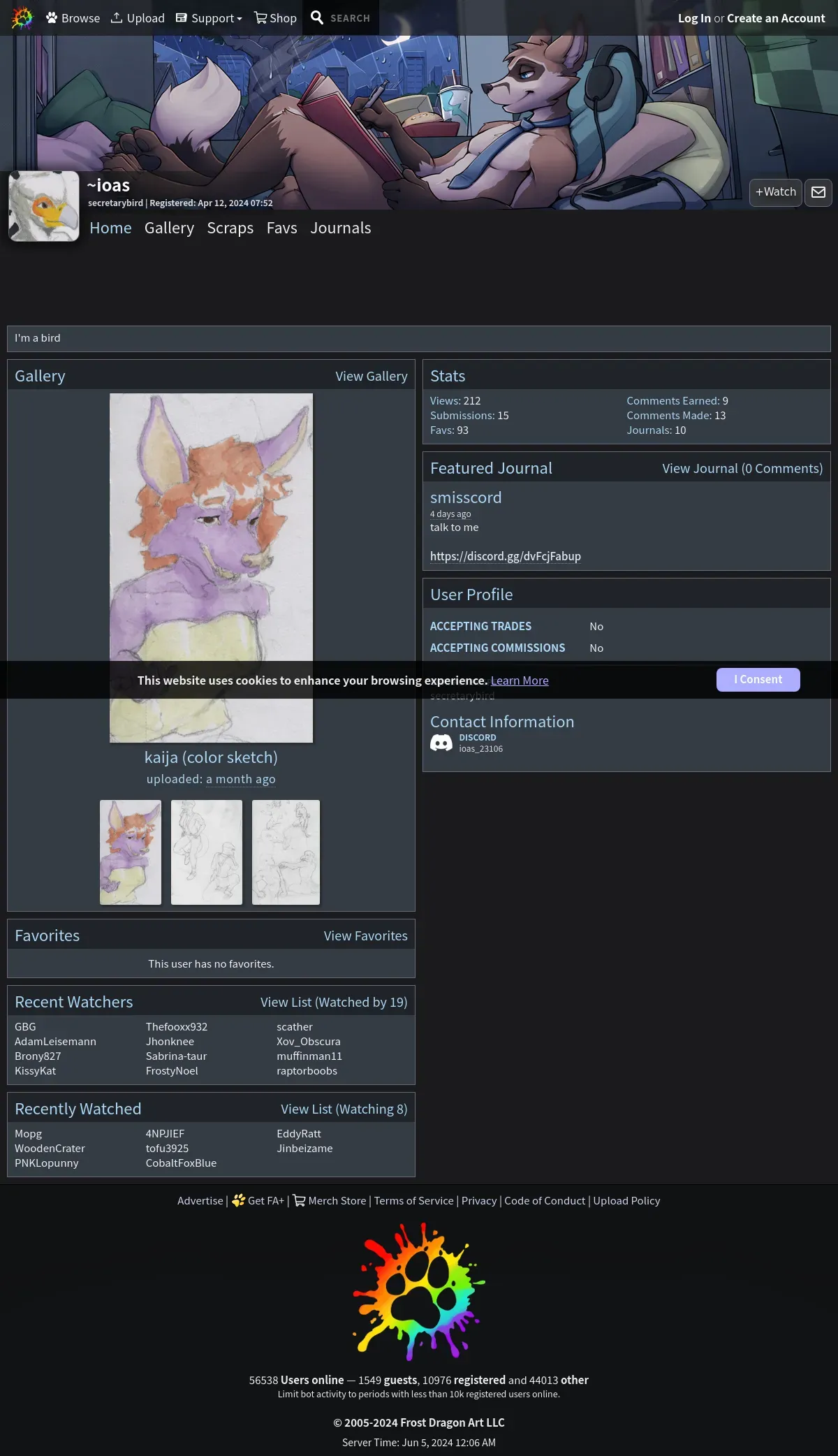Send a note via envelope icon
The height and width of the screenshot is (1456, 838).
click(x=818, y=192)
